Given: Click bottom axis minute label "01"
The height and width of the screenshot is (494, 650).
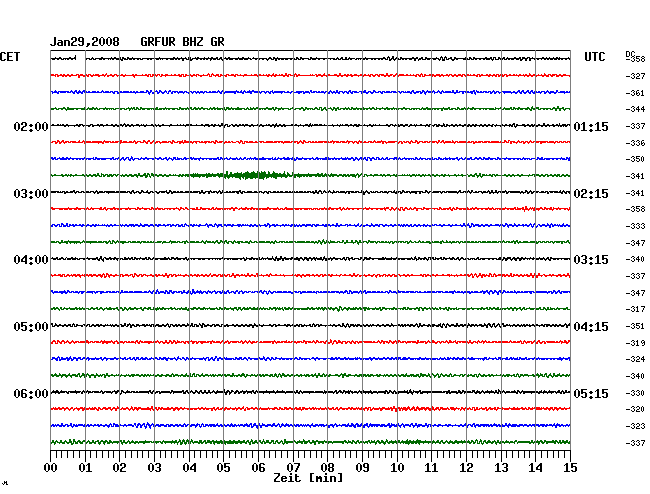Looking at the screenshot, I should click(85, 468).
